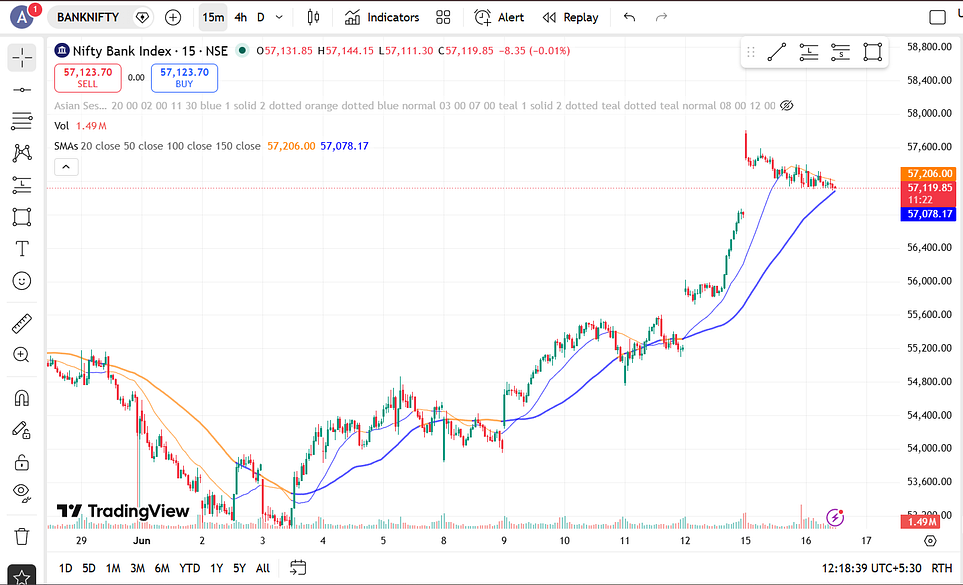Open indicator templates grid

coord(443,17)
